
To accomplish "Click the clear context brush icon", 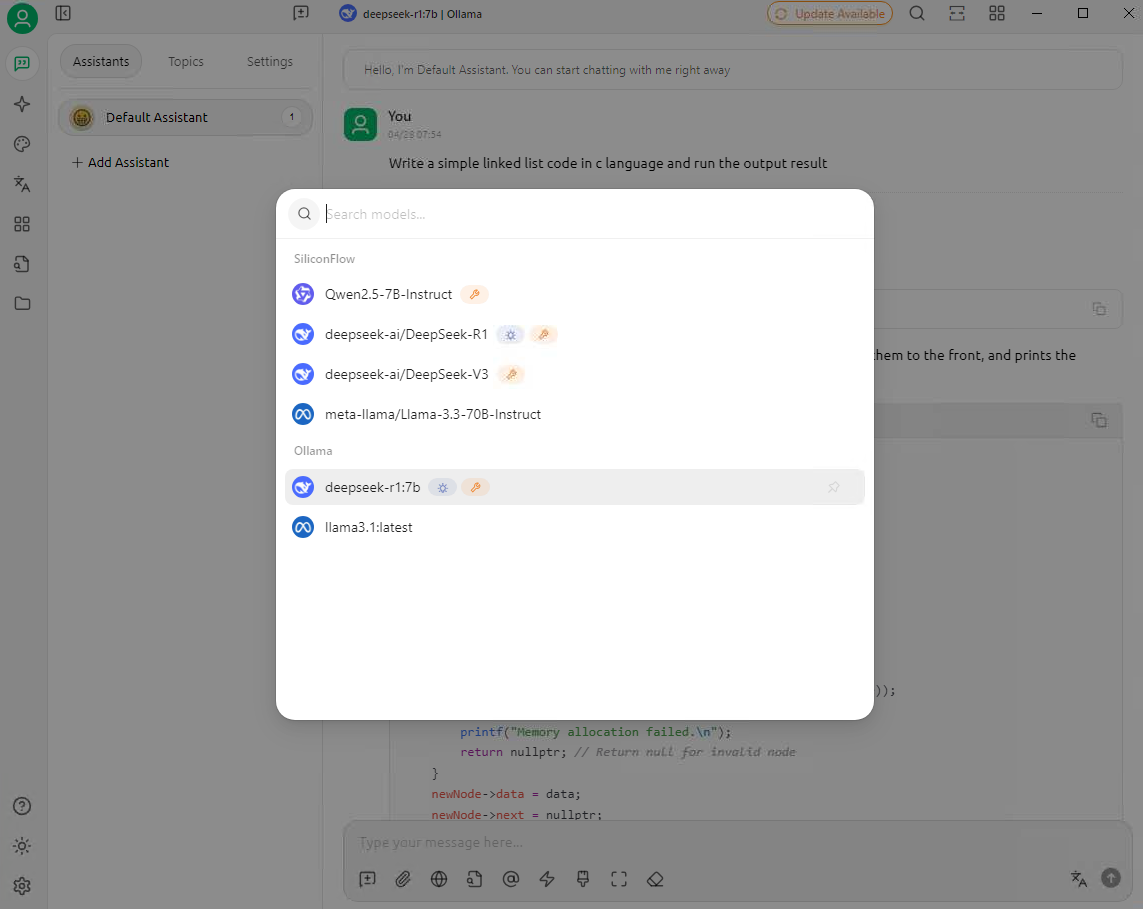I will click(582, 879).
